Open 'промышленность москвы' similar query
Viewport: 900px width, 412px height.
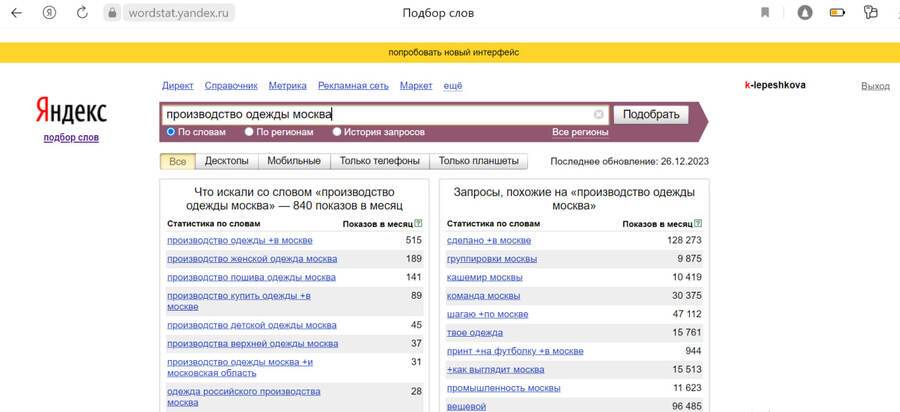(504, 388)
